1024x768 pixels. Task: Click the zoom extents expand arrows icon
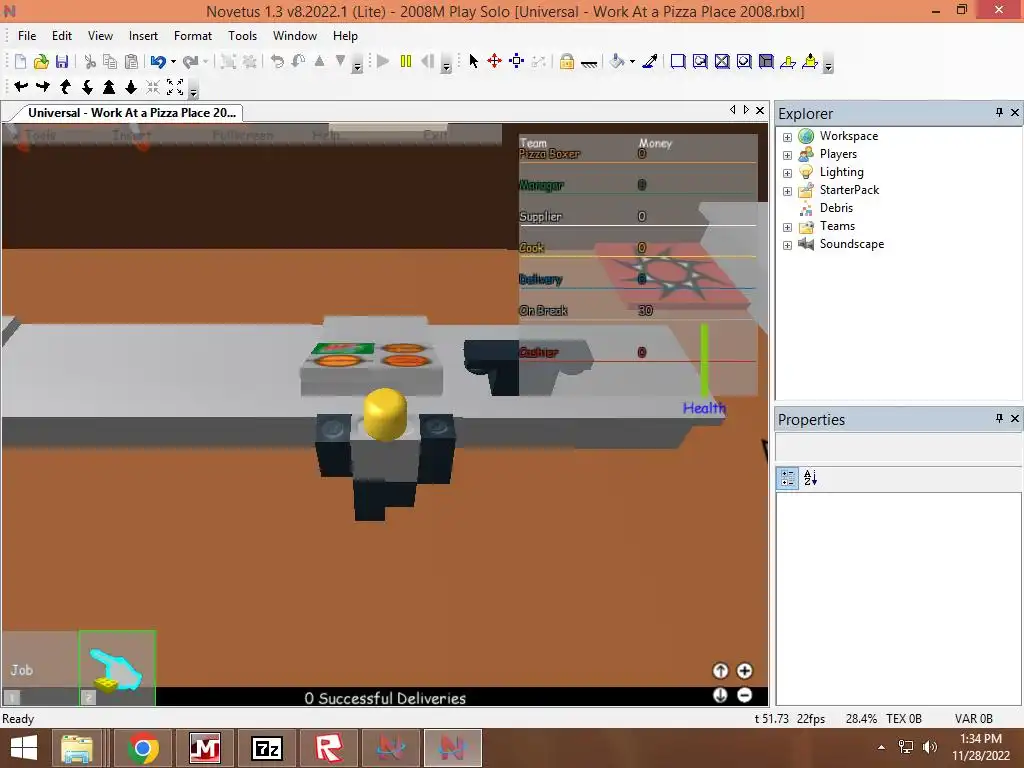[x=175, y=86]
